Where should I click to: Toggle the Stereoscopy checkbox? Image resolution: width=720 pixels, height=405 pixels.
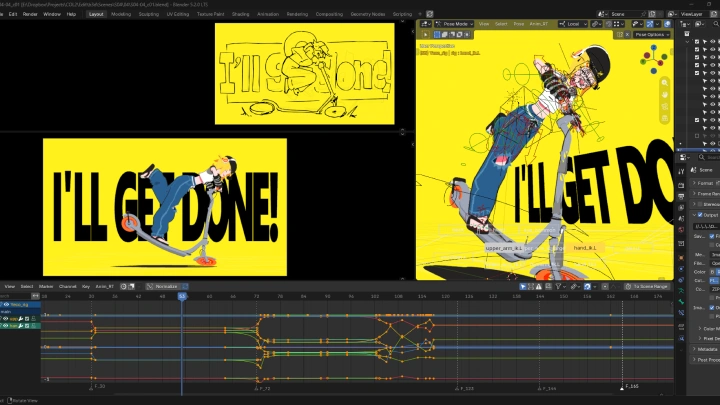700,204
